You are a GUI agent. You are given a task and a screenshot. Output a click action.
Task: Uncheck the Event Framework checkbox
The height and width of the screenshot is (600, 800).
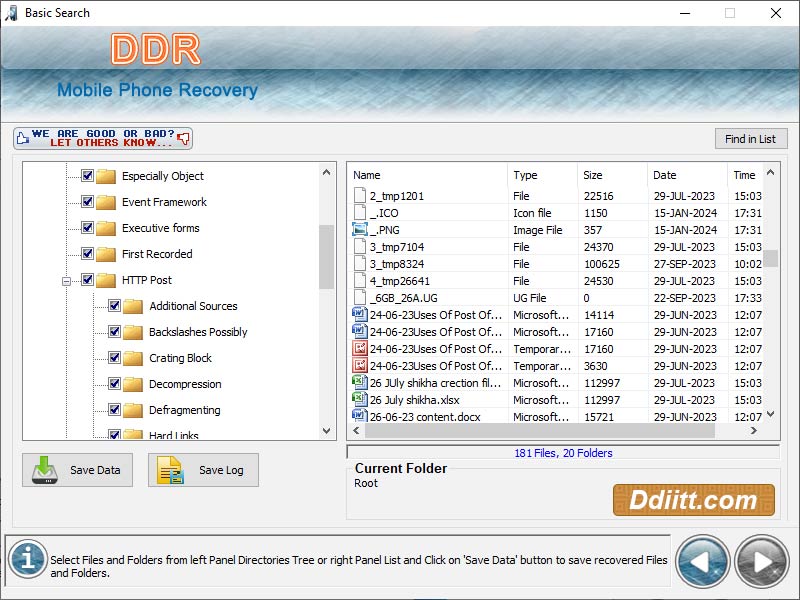(87, 202)
